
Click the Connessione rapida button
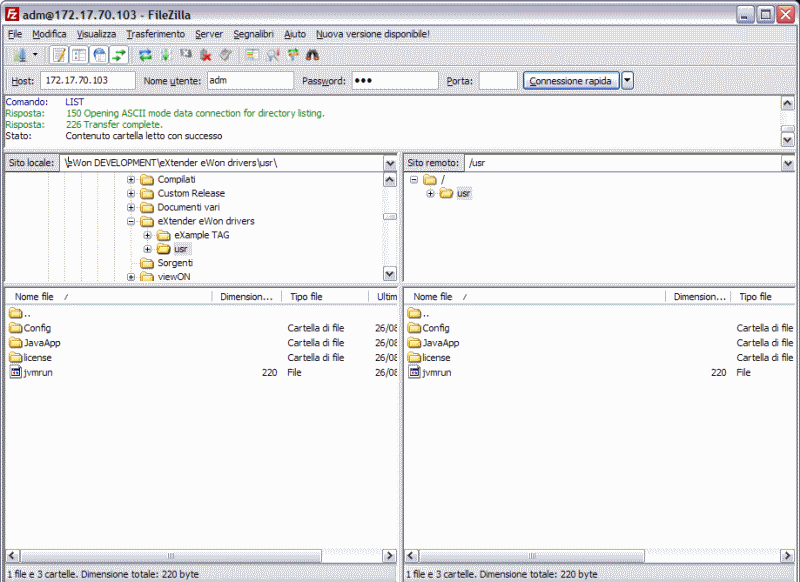[571, 81]
